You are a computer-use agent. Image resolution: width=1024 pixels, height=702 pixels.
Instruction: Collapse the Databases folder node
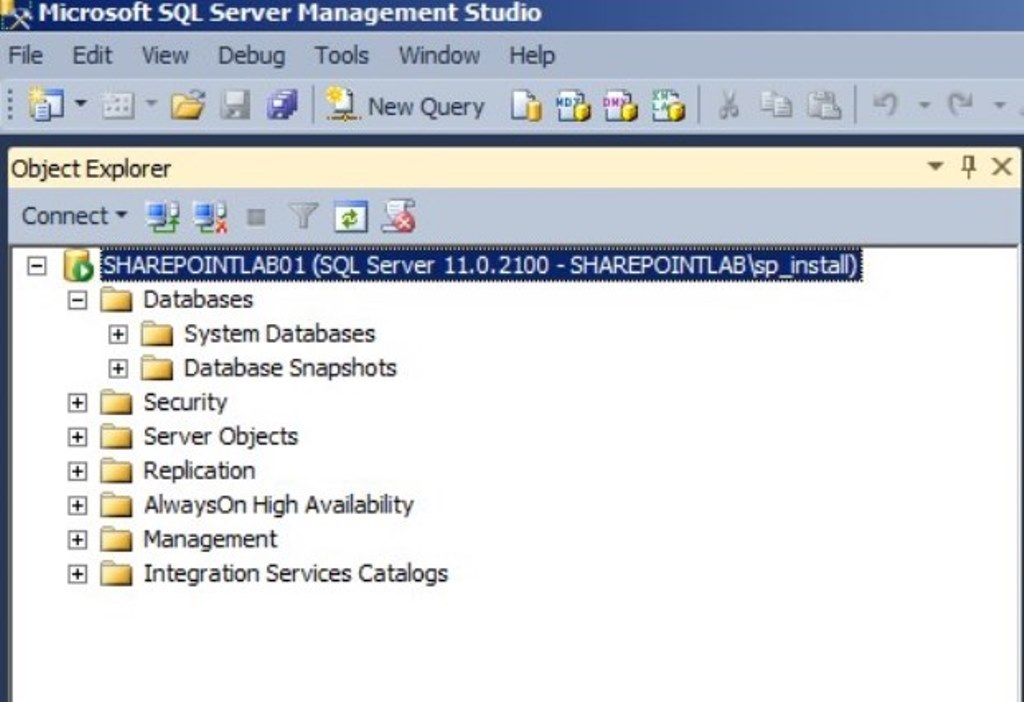[78, 300]
